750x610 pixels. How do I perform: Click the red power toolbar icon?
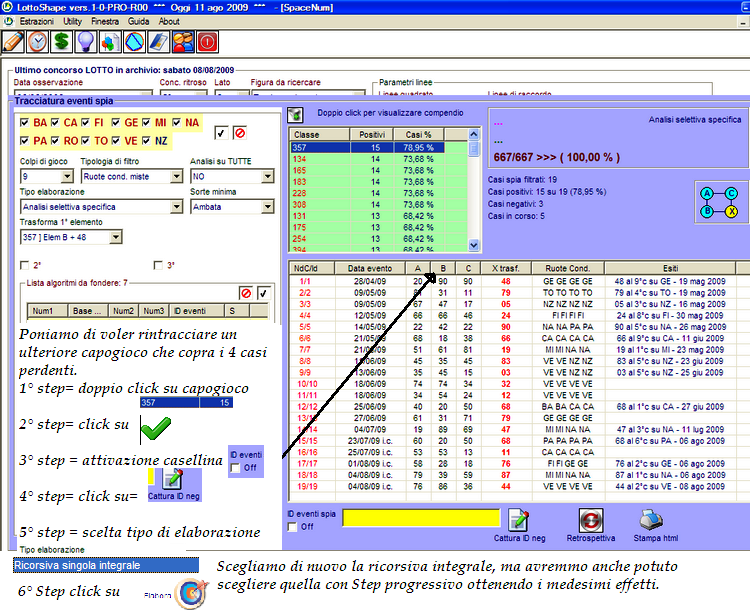[207, 42]
